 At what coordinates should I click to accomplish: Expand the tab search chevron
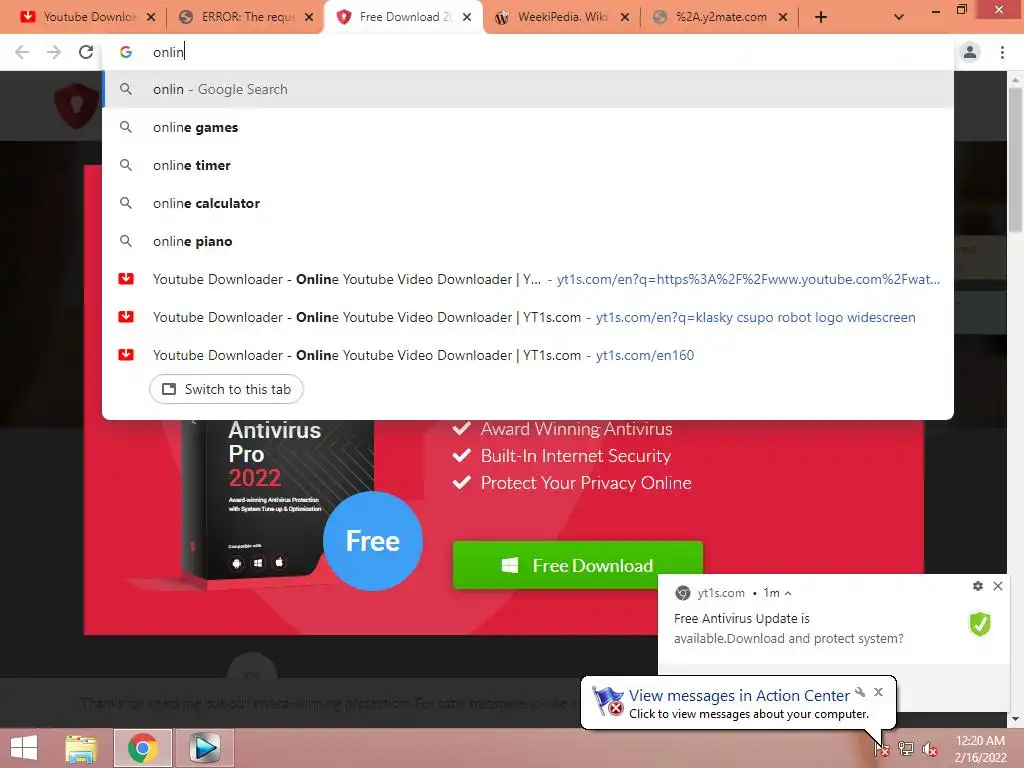click(x=899, y=17)
